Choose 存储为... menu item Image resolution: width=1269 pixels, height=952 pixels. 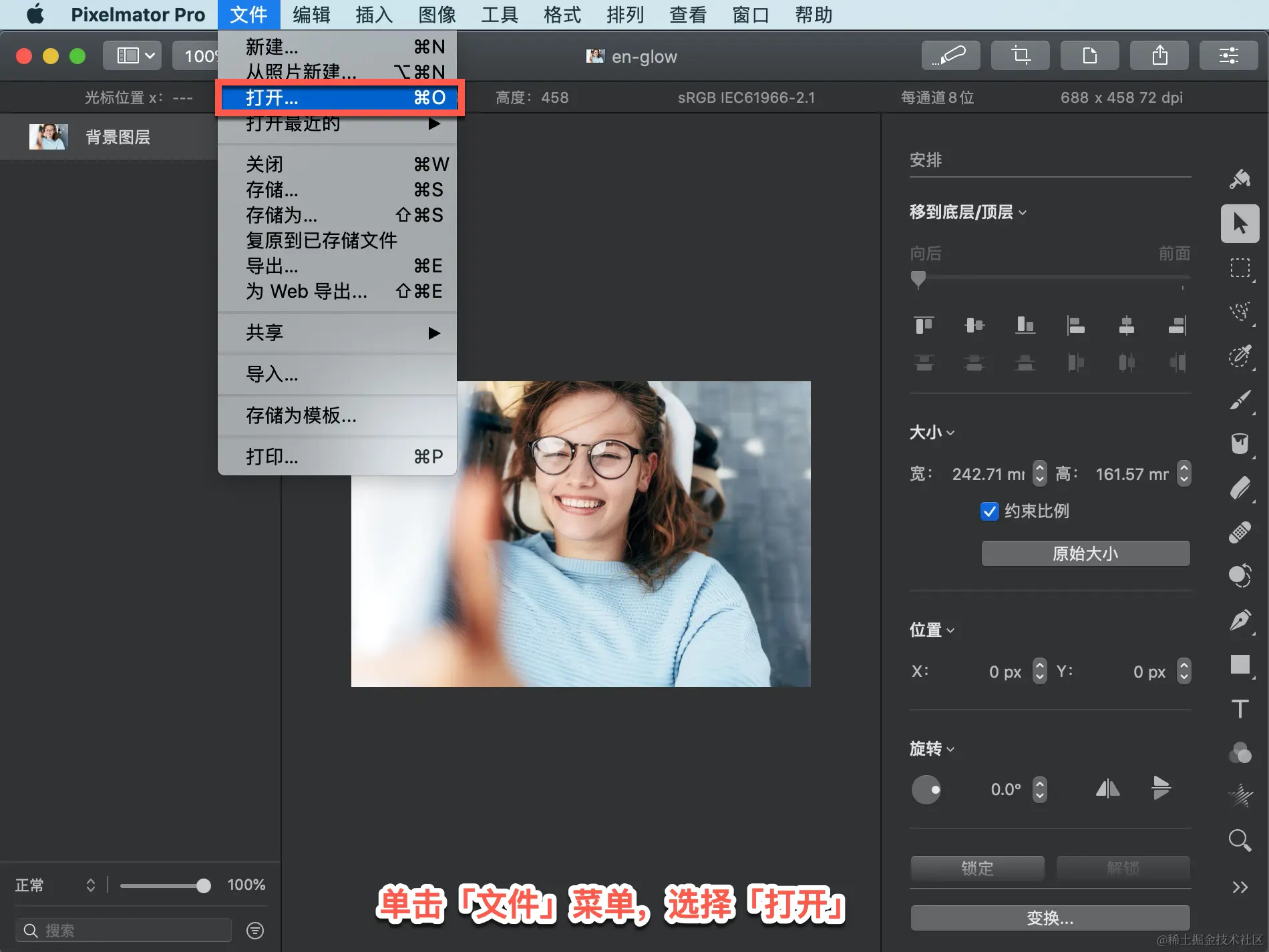(x=337, y=215)
